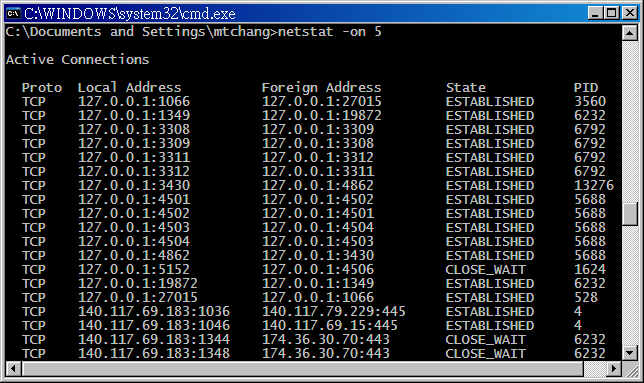Click foreign address 140.117.69.15:445
644x383 pixels.
coord(330,325)
